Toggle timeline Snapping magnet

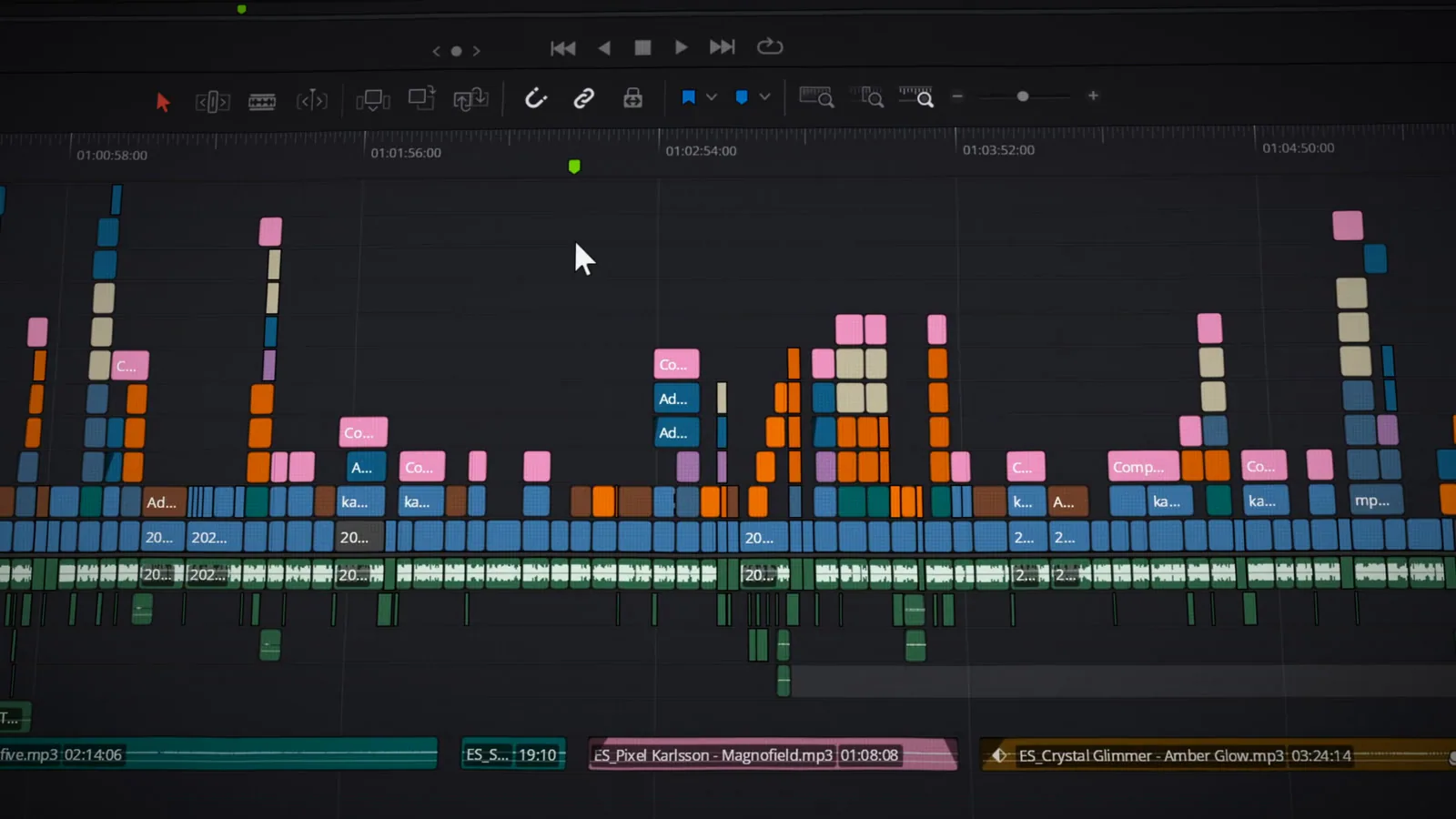tap(536, 97)
